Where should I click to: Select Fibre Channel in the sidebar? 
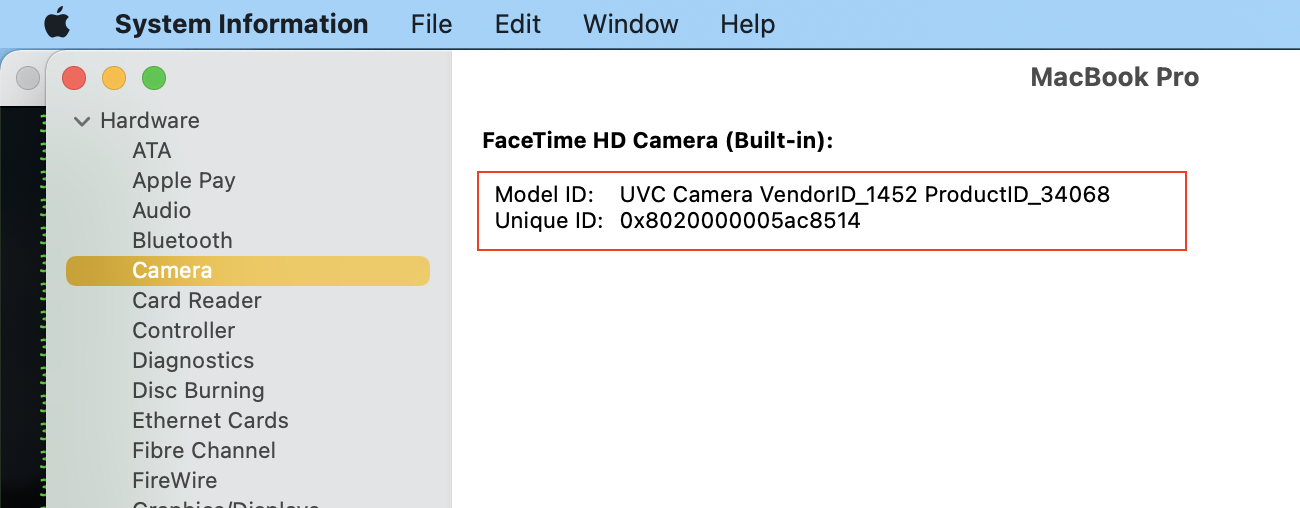(x=204, y=451)
